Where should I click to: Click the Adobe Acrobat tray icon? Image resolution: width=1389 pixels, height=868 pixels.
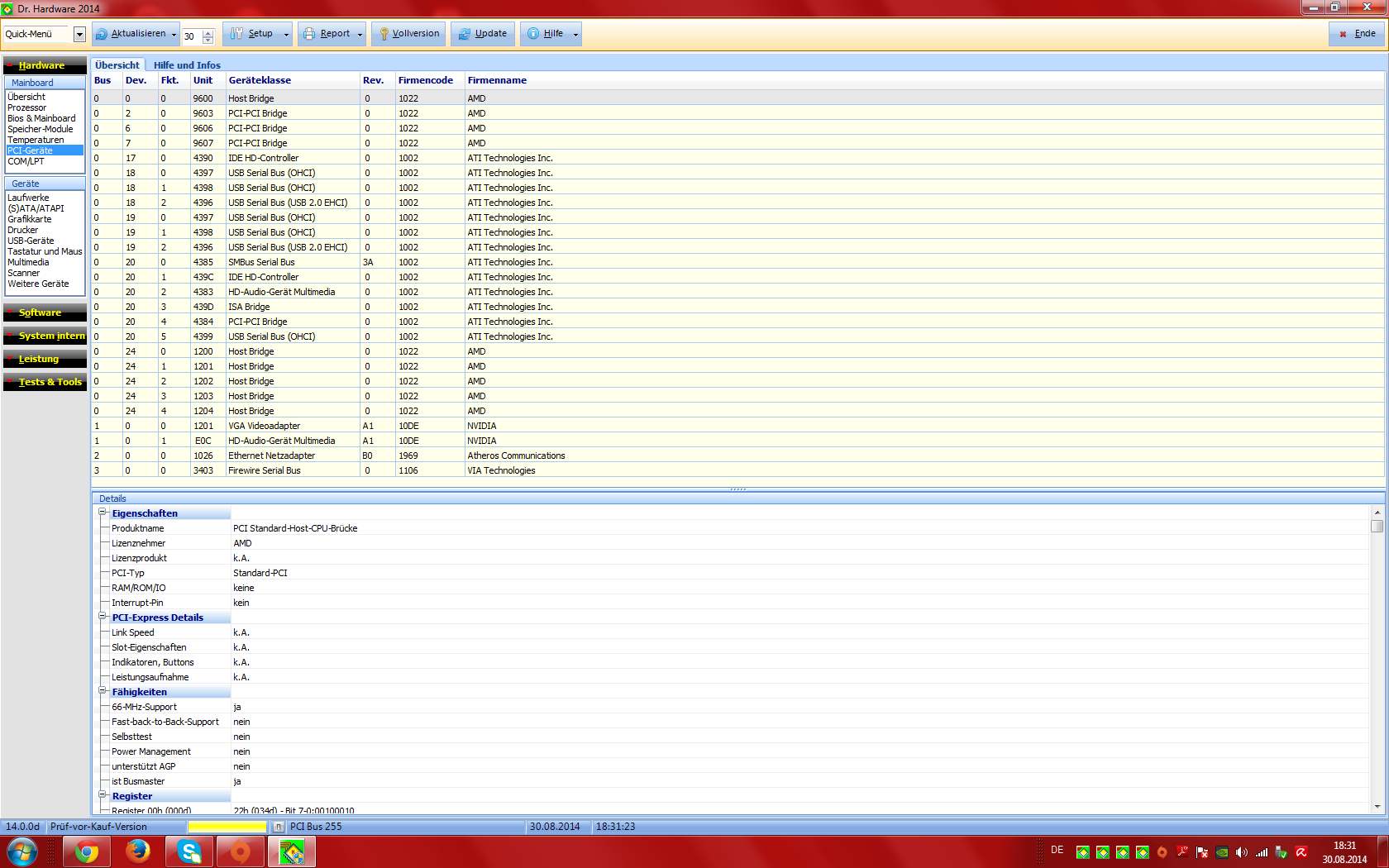(x=1182, y=852)
